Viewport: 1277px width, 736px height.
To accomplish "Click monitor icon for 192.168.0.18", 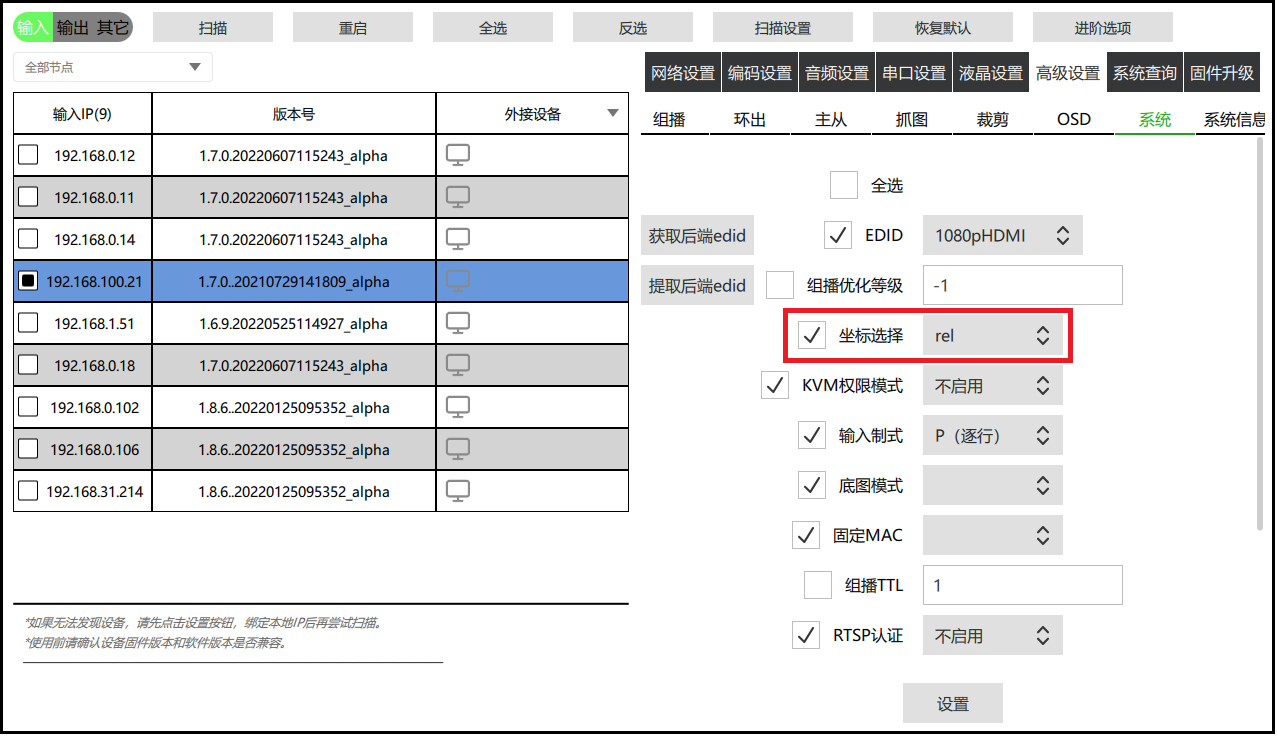I will click(457, 365).
